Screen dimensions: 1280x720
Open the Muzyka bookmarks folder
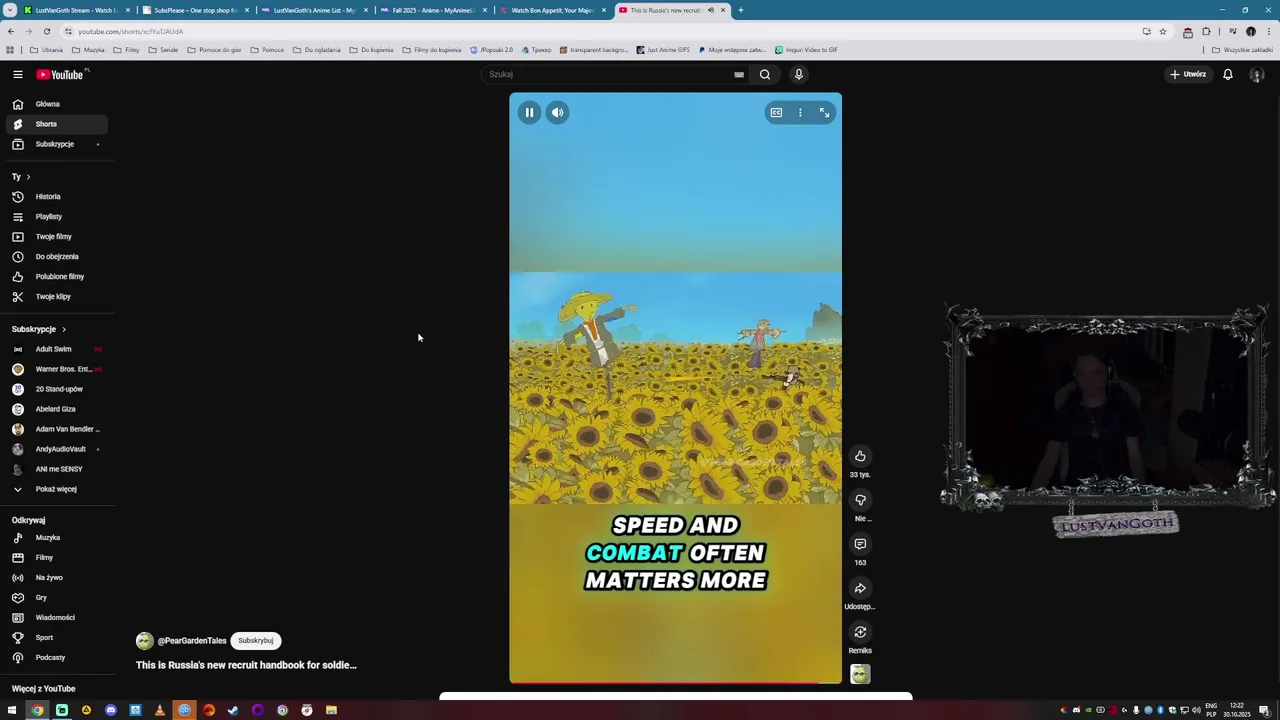click(x=89, y=50)
